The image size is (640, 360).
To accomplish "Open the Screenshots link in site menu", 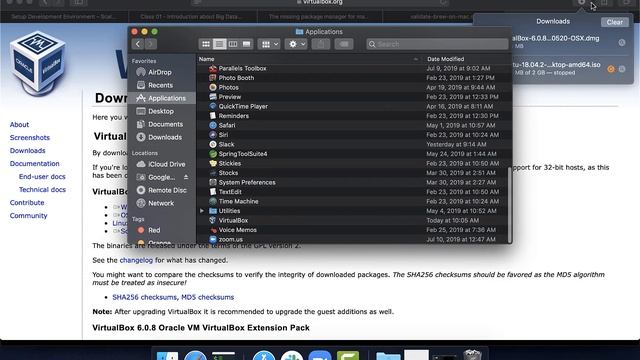I will tap(30, 138).
